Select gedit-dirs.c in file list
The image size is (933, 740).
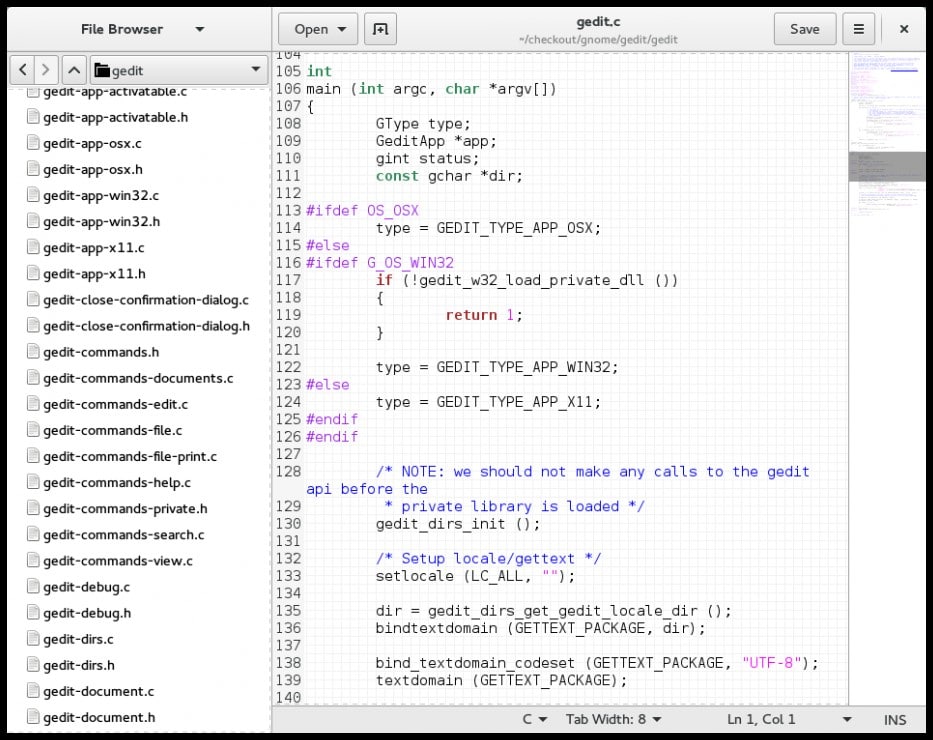point(78,639)
